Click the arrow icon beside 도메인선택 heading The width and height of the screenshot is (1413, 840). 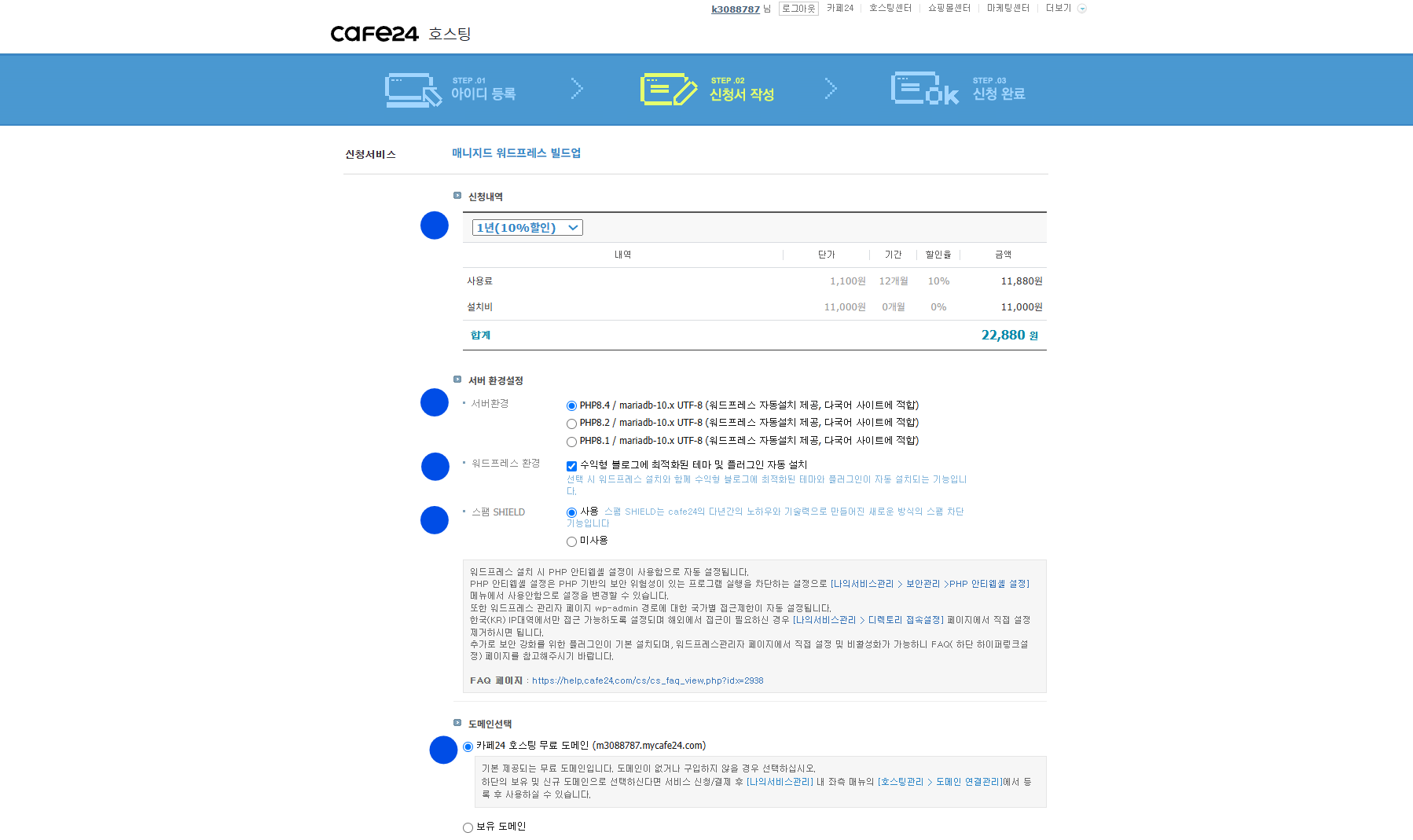coord(457,723)
